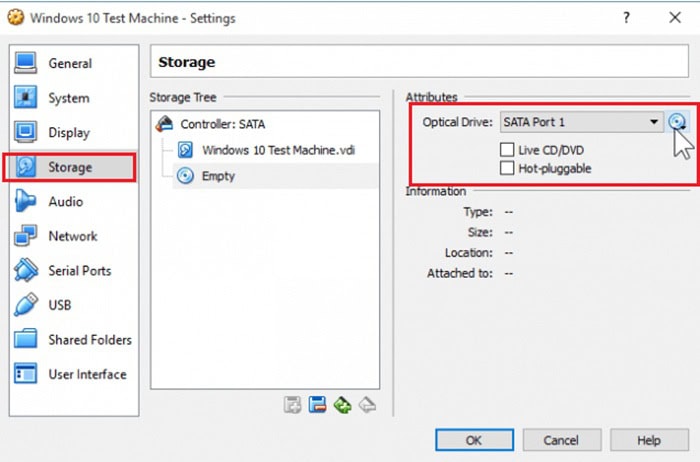This screenshot has width=700, height=462.
Task: Open the Serial Ports settings page
Action: click(79, 271)
